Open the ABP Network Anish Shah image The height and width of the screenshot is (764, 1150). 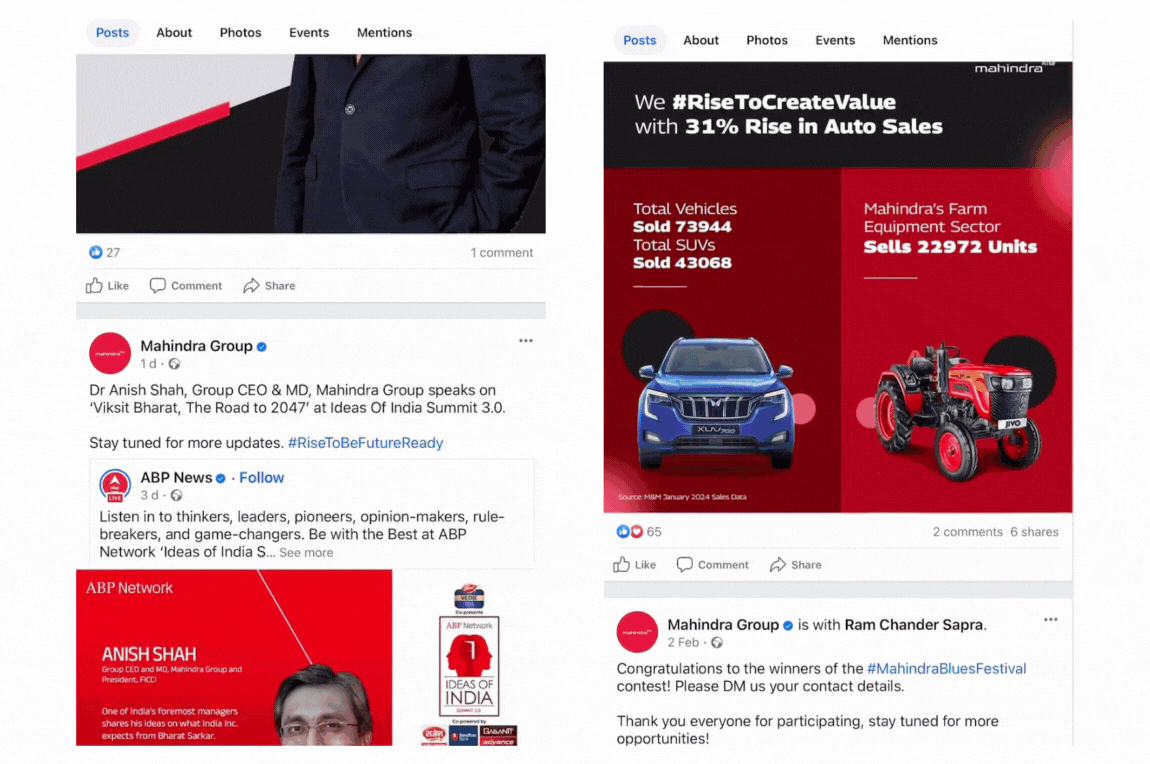pos(234,658)
